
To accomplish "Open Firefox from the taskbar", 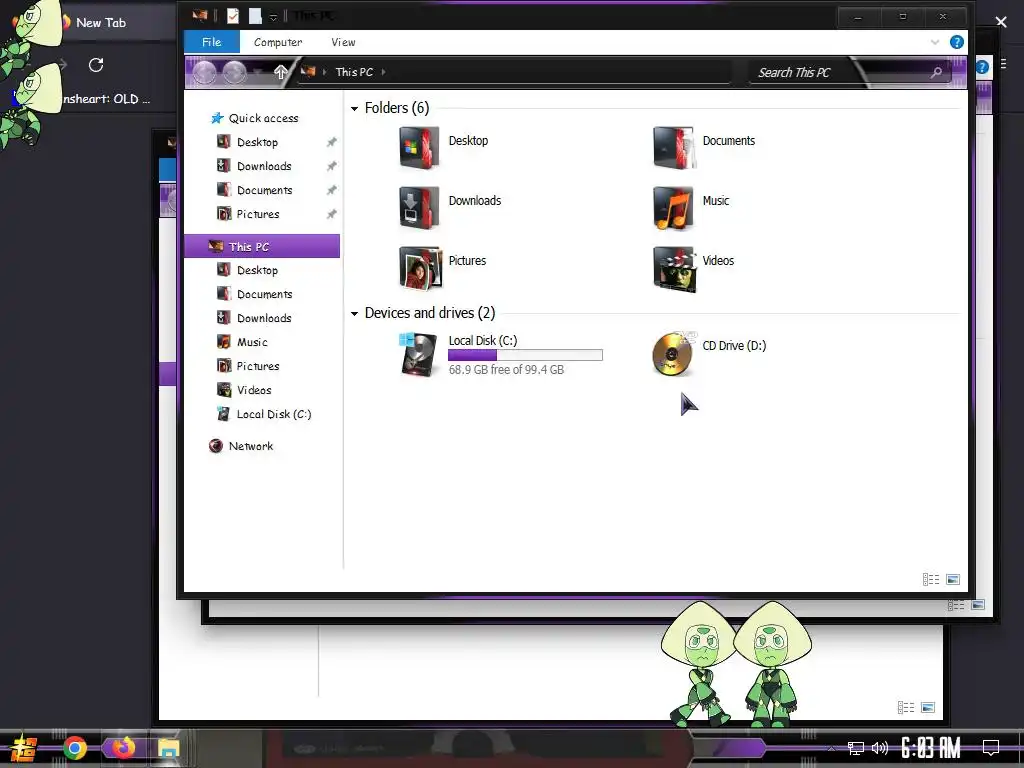I will (x=123, y=747).
